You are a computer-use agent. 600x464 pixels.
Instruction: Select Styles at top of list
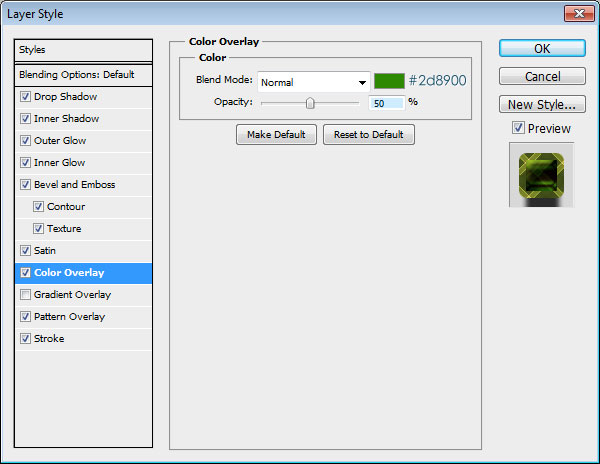coord(84,50)
